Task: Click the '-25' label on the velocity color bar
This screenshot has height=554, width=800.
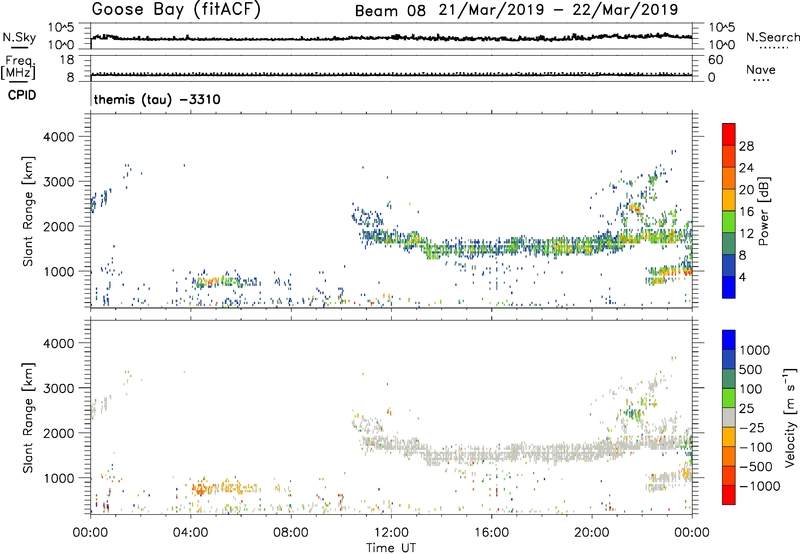Action: 752,427
